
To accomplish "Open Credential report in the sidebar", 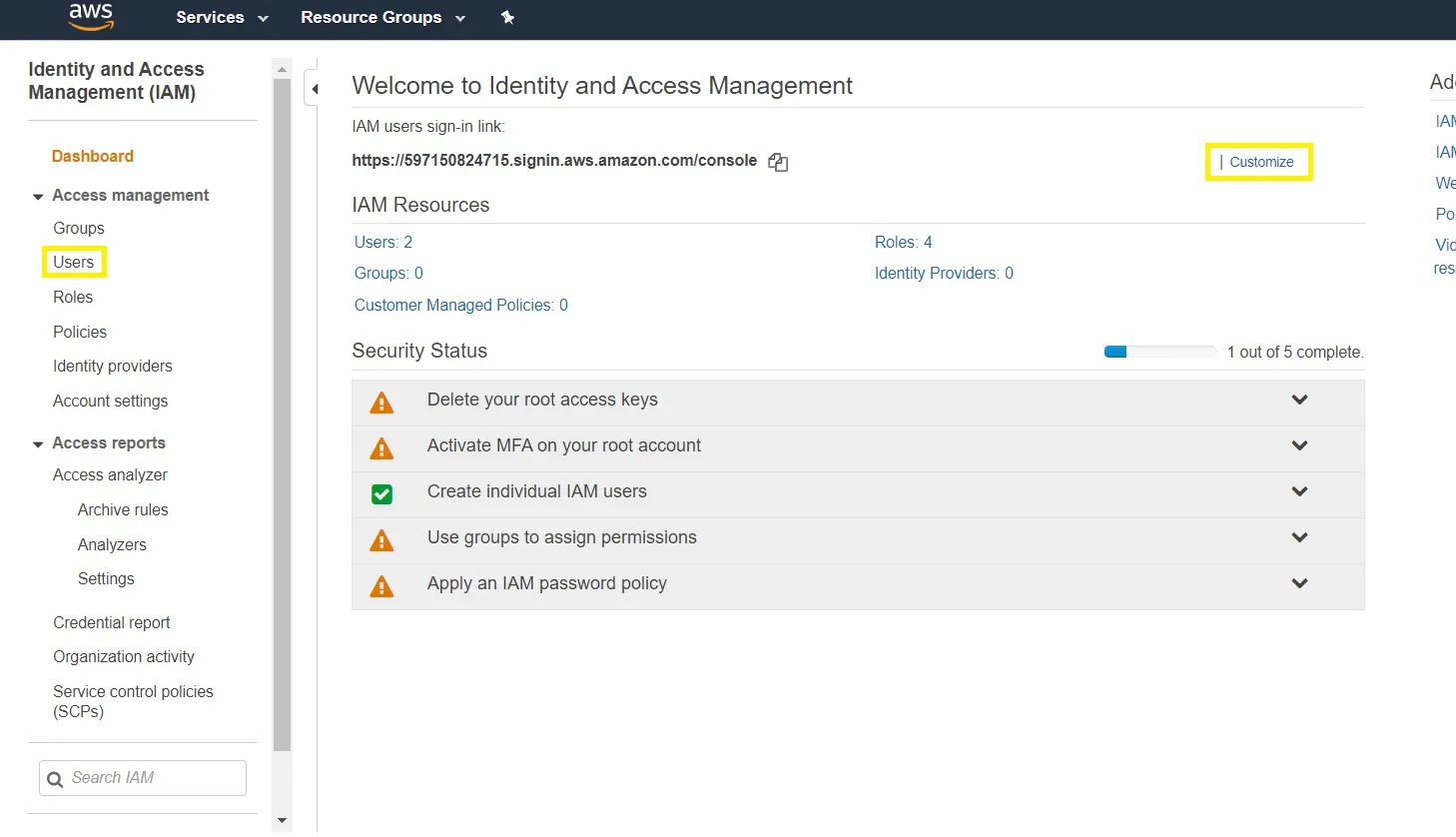I will 112,622.
